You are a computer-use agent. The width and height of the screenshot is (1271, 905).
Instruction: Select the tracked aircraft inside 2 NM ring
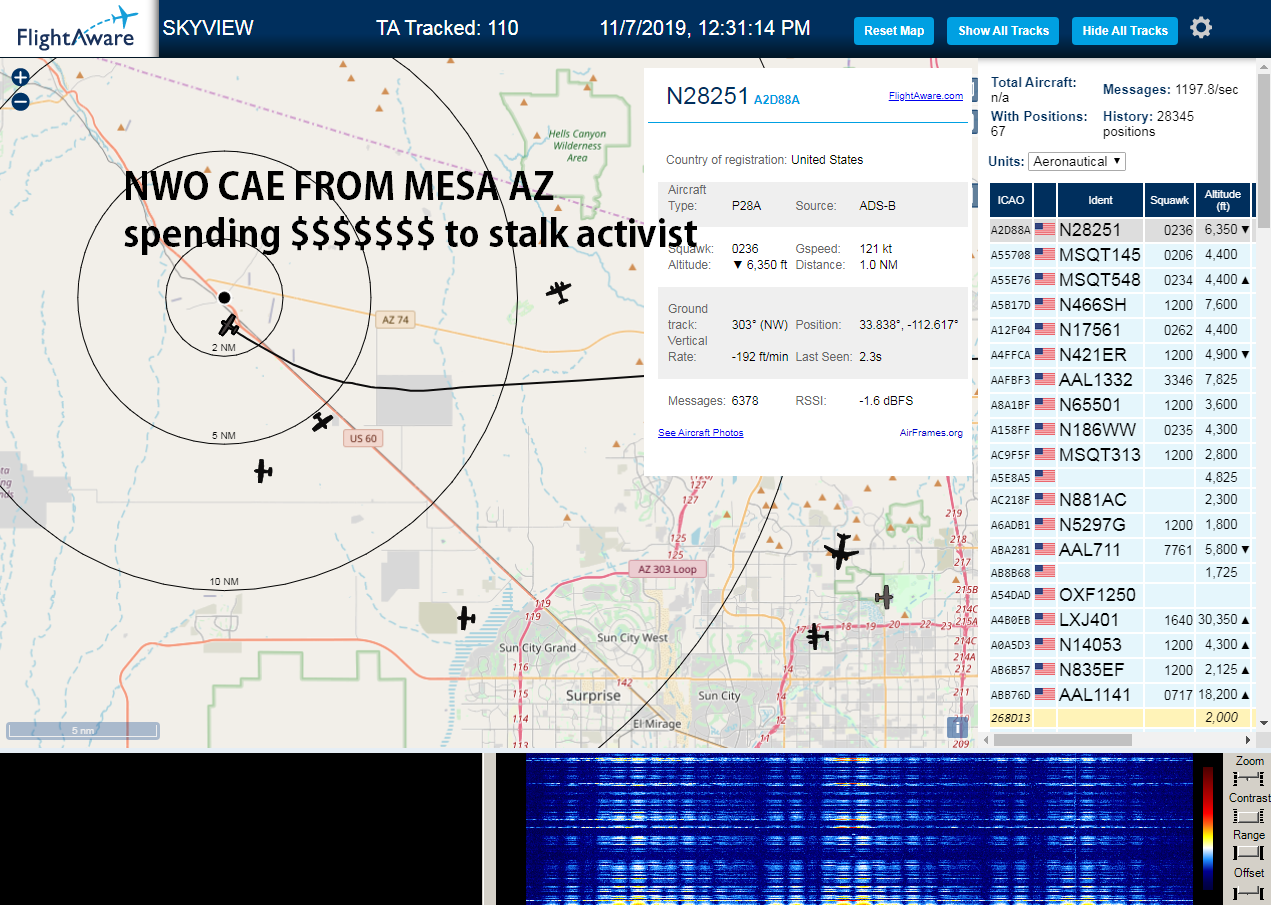pos(229,325)
